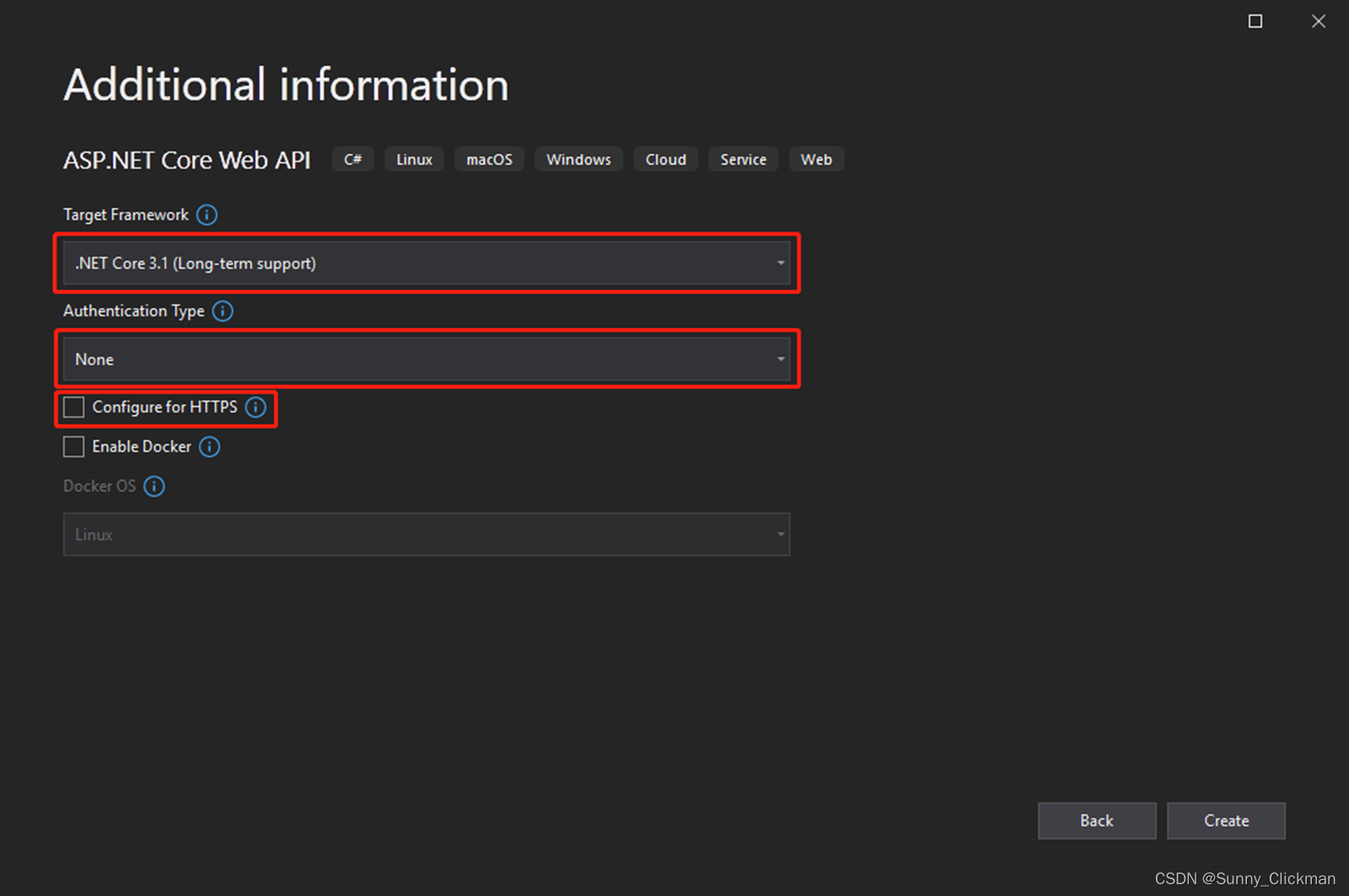Click the ASP.NET Core Web API title
This screenshot has height=896, width=1349.
point(187,160)
